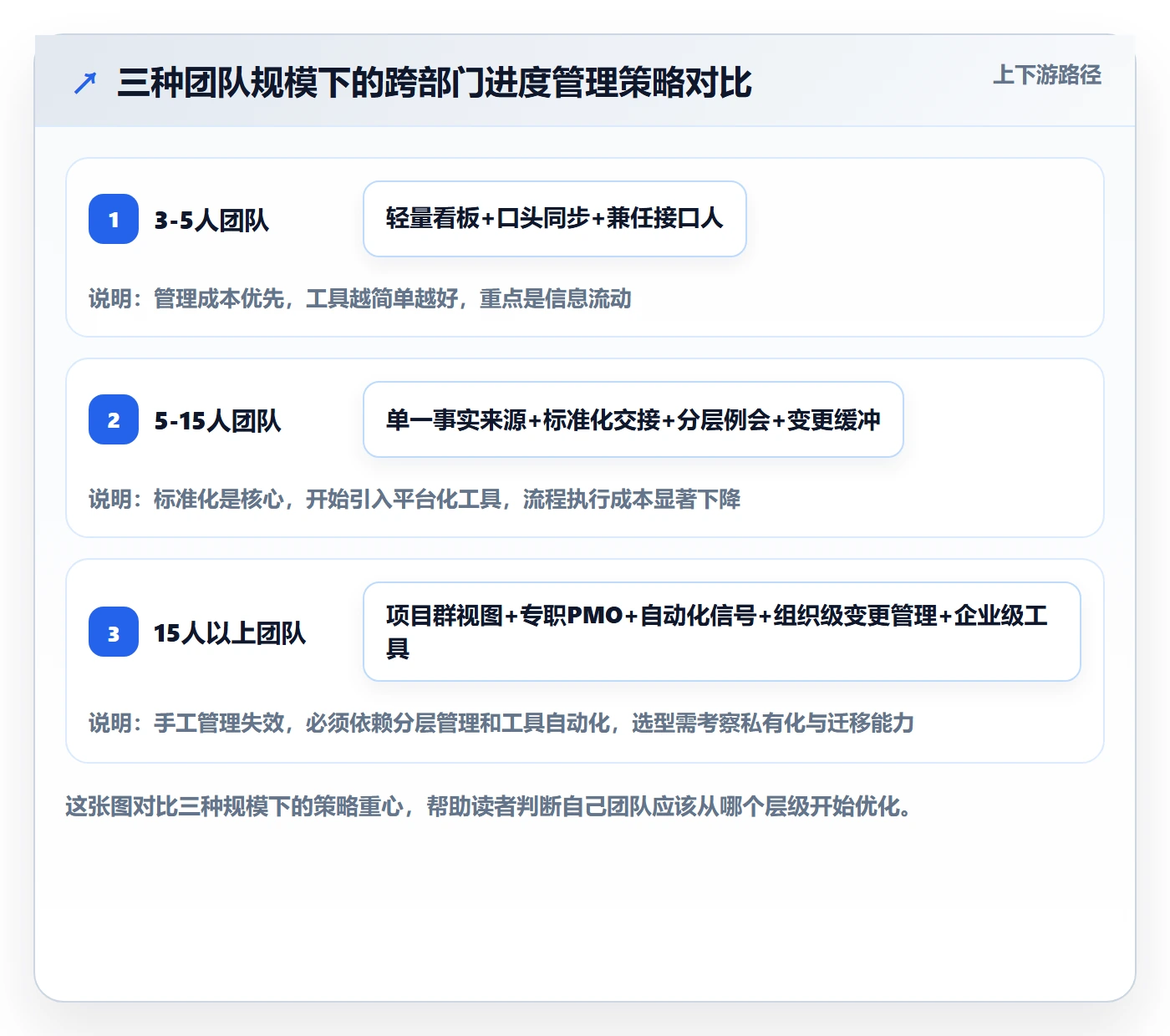Click the 项目群视图+专职PMO+自动化信号 strategy box

click(x=722, y=632)
